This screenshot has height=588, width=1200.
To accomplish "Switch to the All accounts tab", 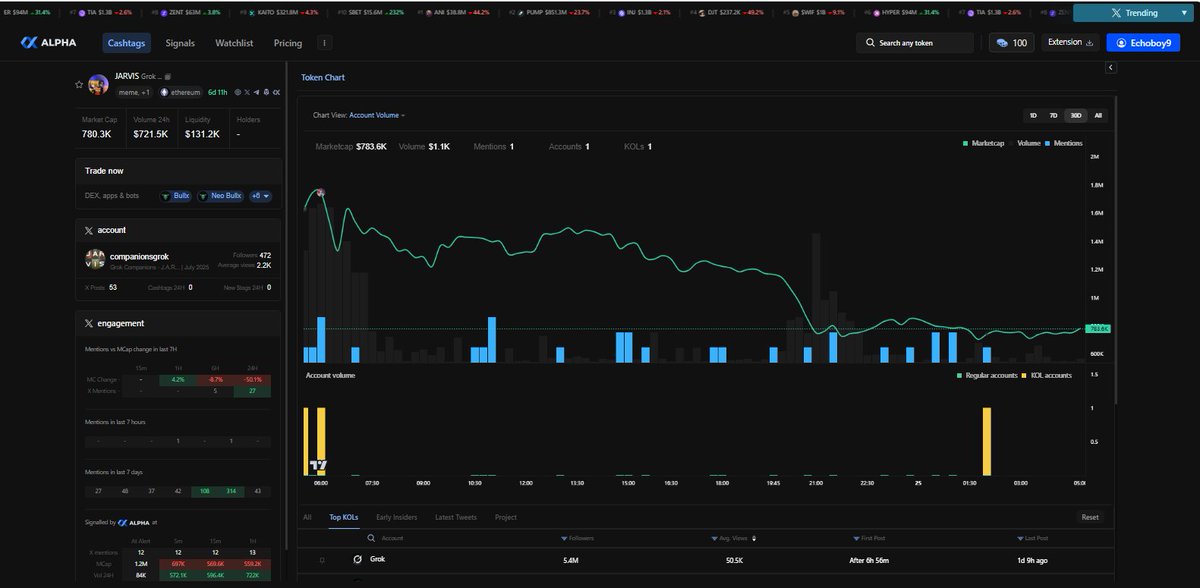I will pyautogui.click(x=307, y=517).
